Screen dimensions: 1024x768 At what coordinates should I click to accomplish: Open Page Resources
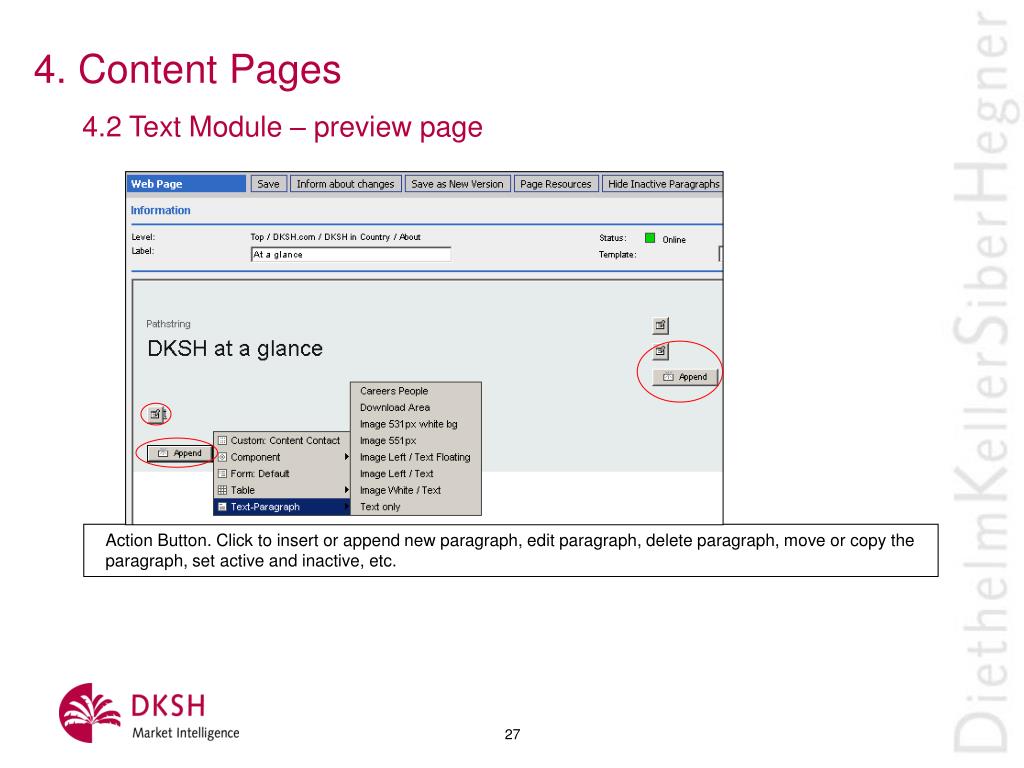click(x=556, y=184)
